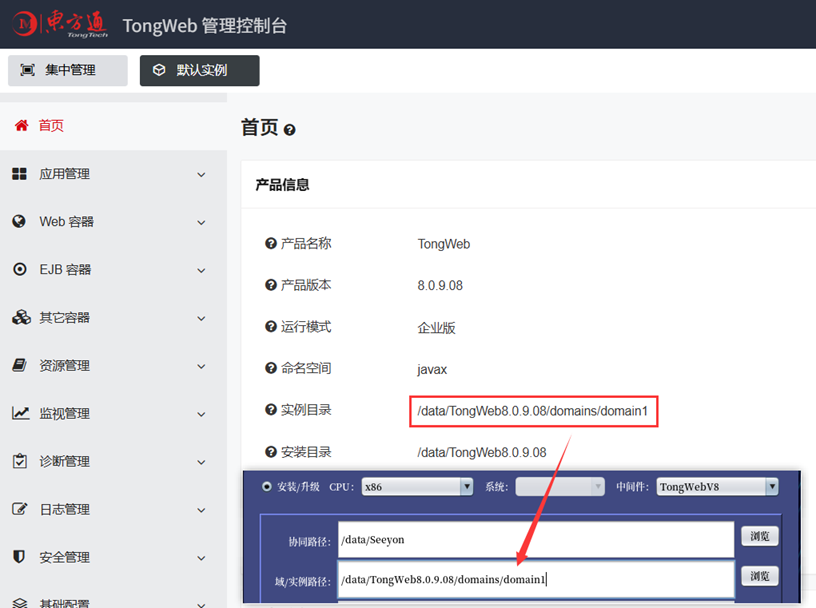Click 浏览 button beside 域/实例路径
816x608 pixels.
coord(760,576)
